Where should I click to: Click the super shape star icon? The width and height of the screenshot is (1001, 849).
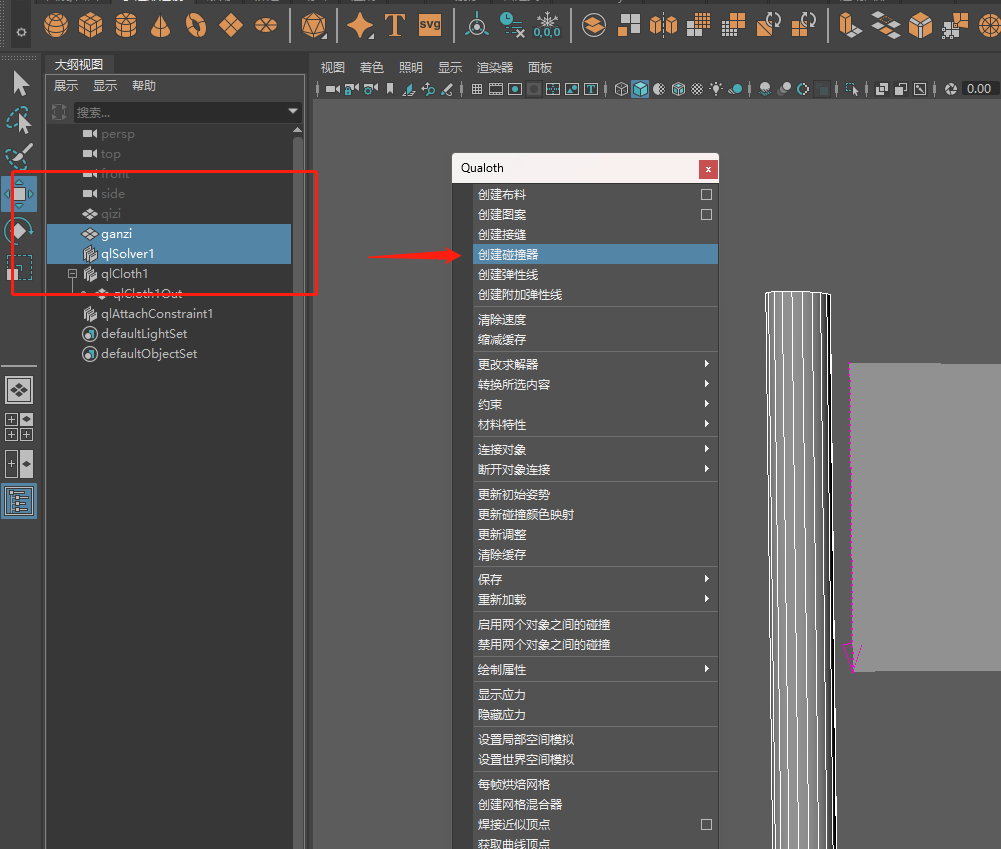pos(360,26)
